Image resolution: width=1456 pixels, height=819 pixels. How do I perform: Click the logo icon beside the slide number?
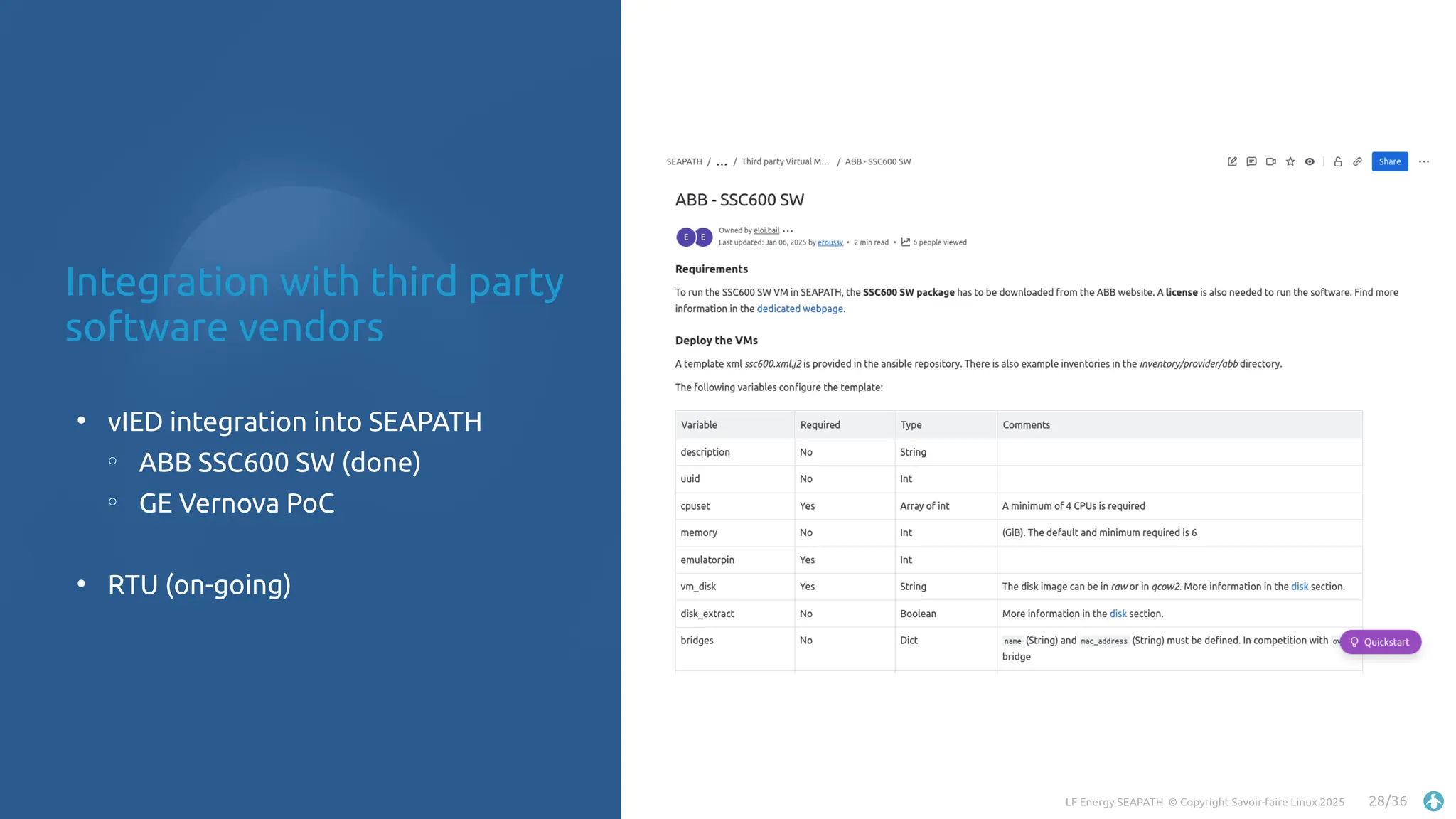[x=1434, y=801]
